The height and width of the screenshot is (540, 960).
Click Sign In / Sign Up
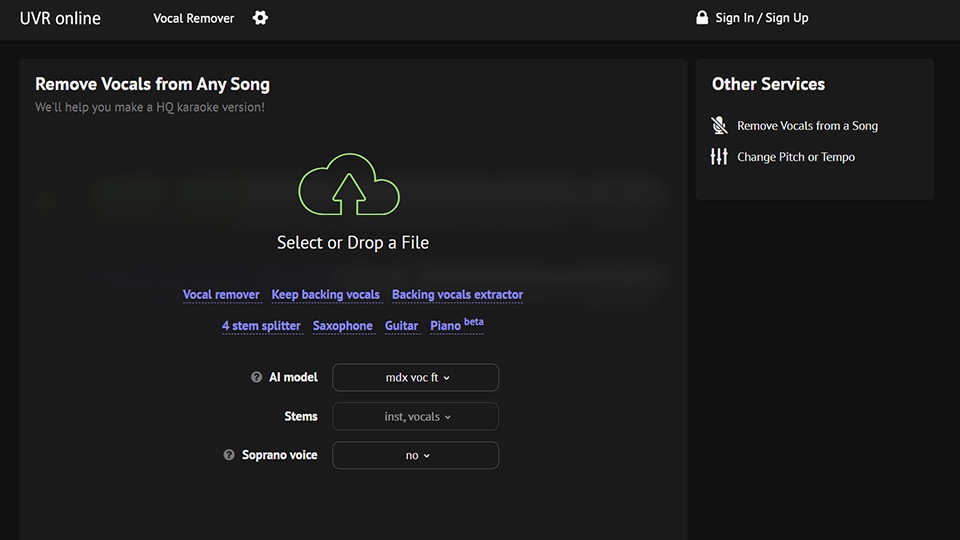pos(762,18)
